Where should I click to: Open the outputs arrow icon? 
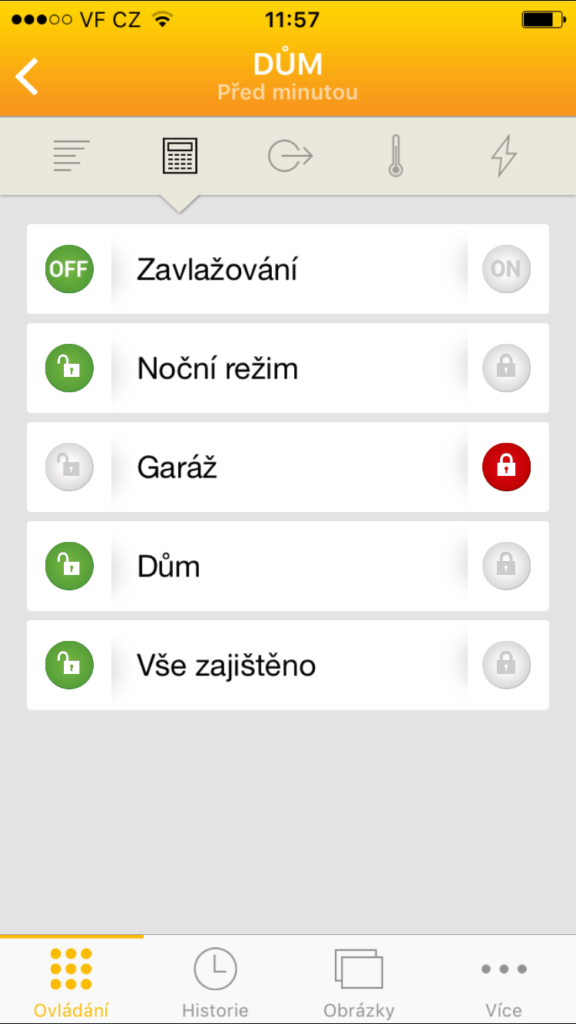click(290, 156)
